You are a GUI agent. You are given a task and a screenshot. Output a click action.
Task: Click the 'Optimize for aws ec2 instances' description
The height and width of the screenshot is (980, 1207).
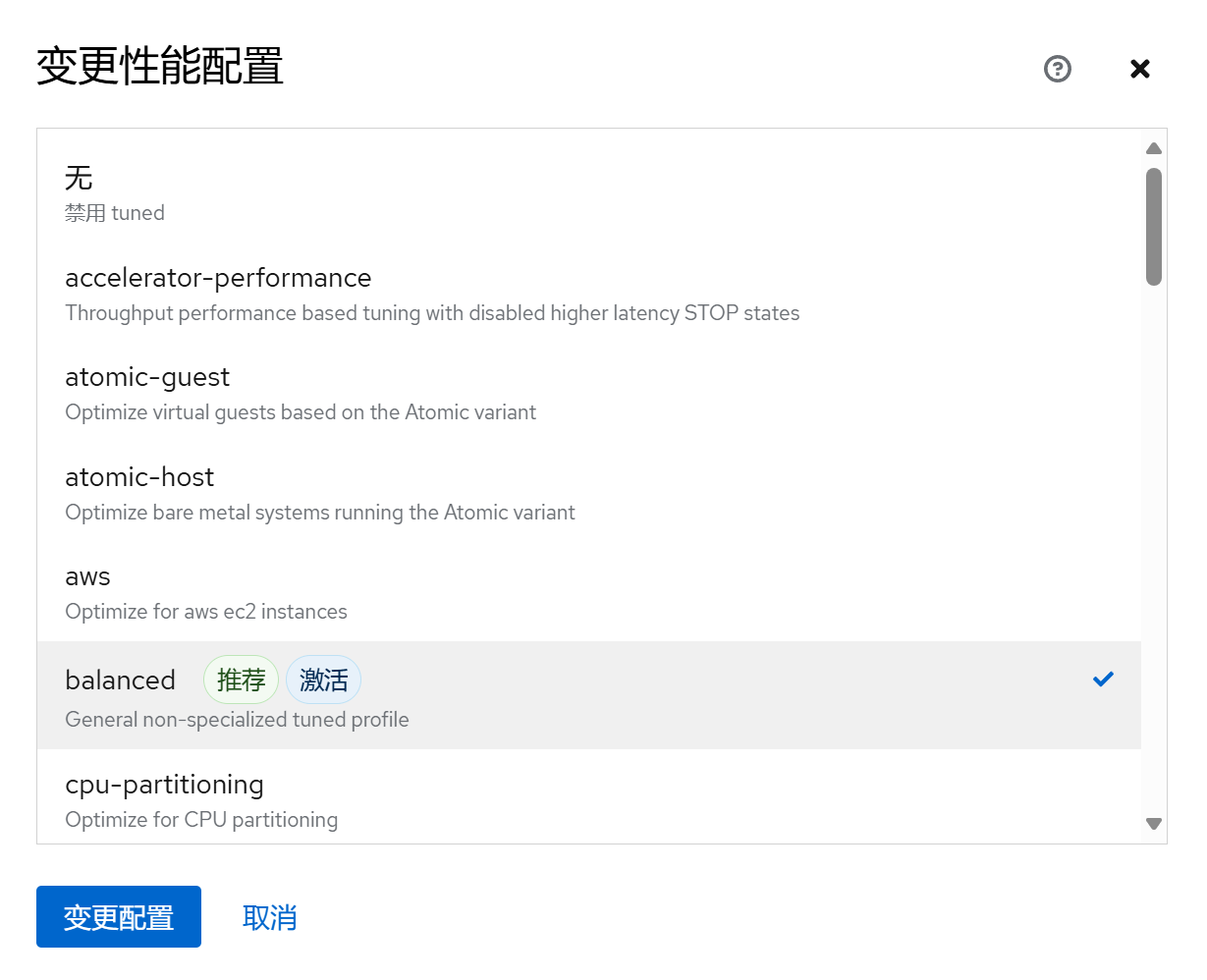[206, 612]
